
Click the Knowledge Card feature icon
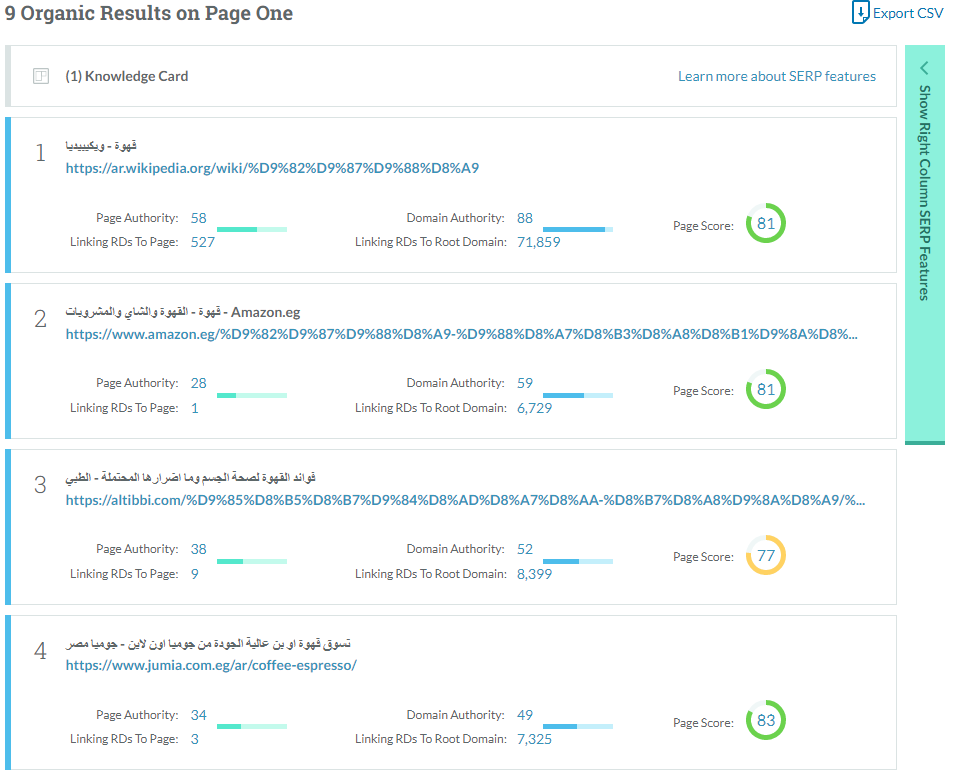[x=41, y=76]
